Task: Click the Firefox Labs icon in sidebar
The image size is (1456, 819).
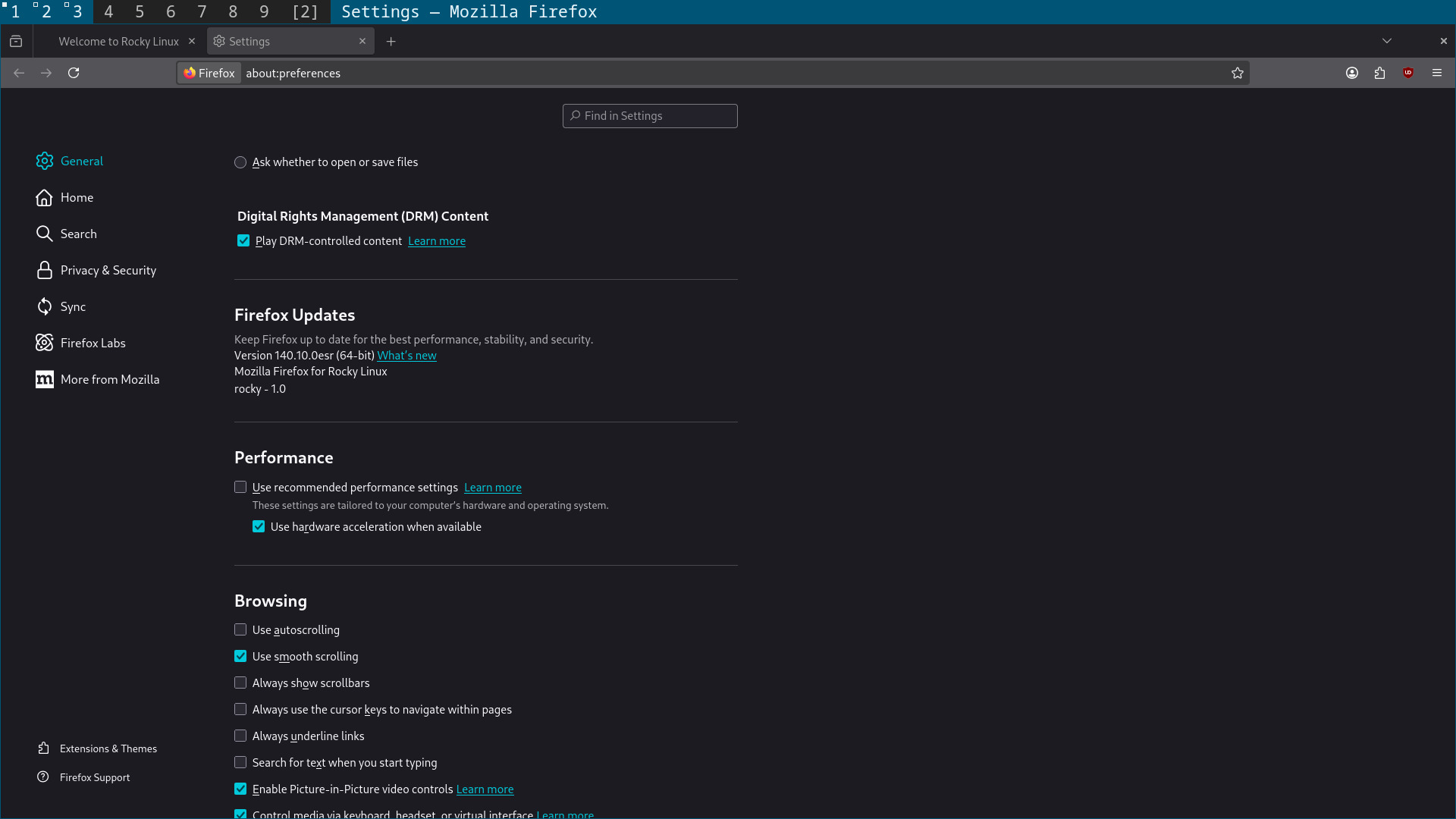Action: (x=45, y=343)
